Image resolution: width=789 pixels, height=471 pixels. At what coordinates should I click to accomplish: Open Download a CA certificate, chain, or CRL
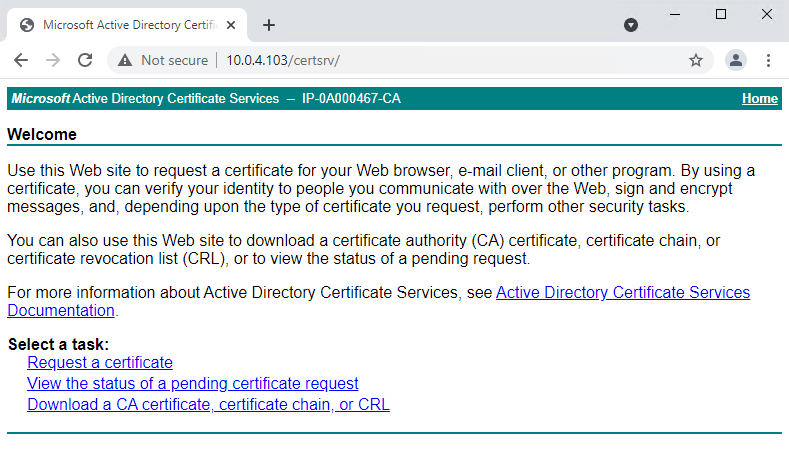(x=208, y=404)
